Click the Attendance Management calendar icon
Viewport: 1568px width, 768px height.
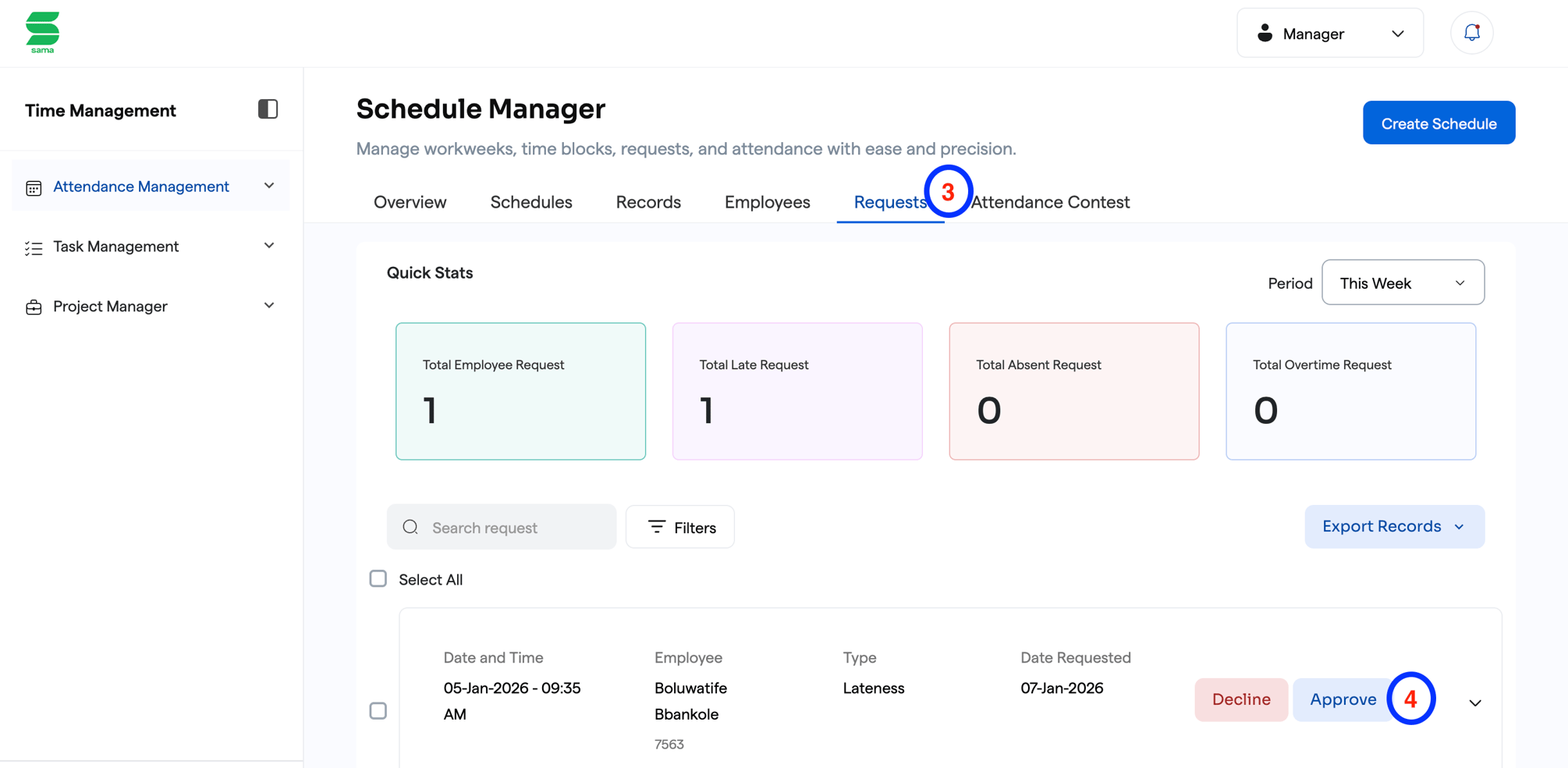(x=34, y=187)
